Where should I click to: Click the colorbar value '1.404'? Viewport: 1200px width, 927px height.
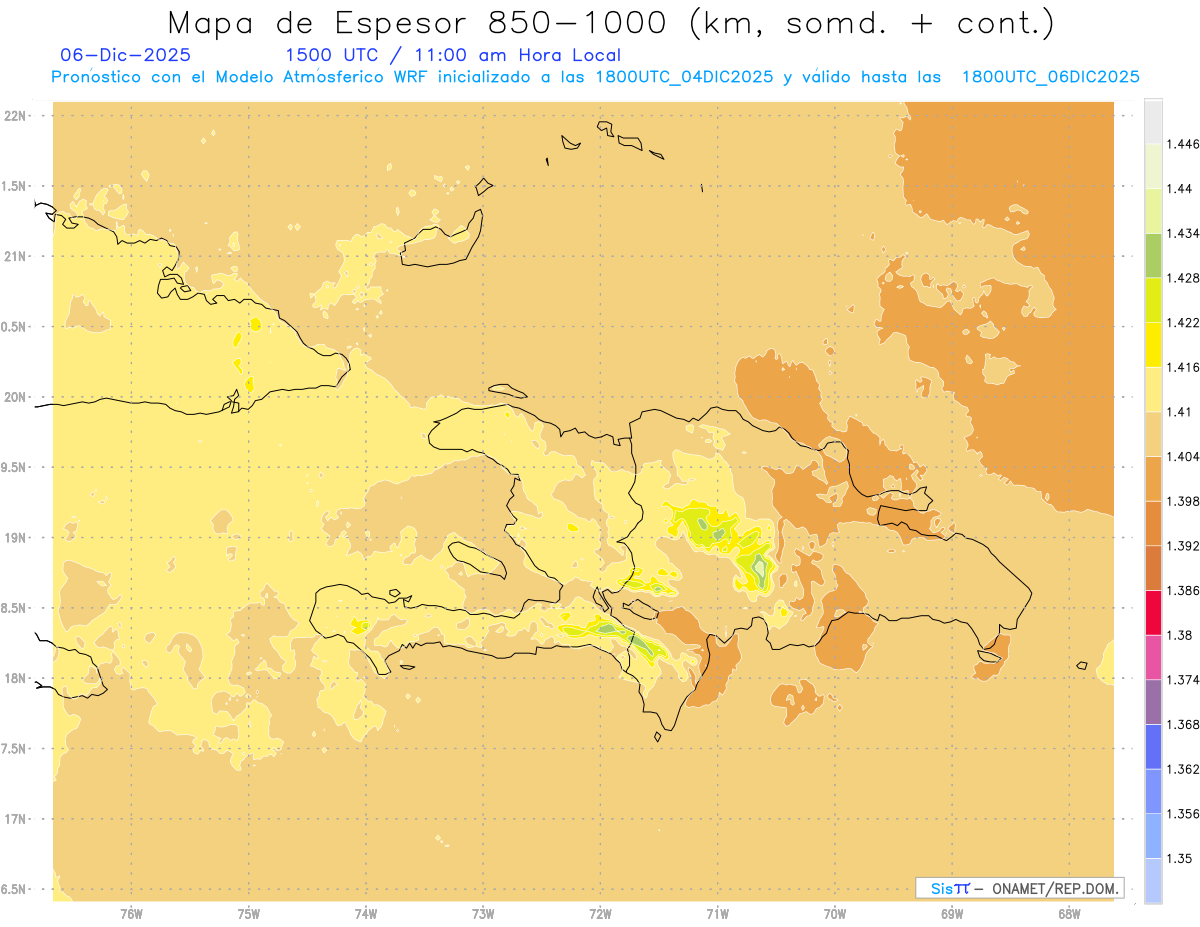click(x=1183, y=456)
